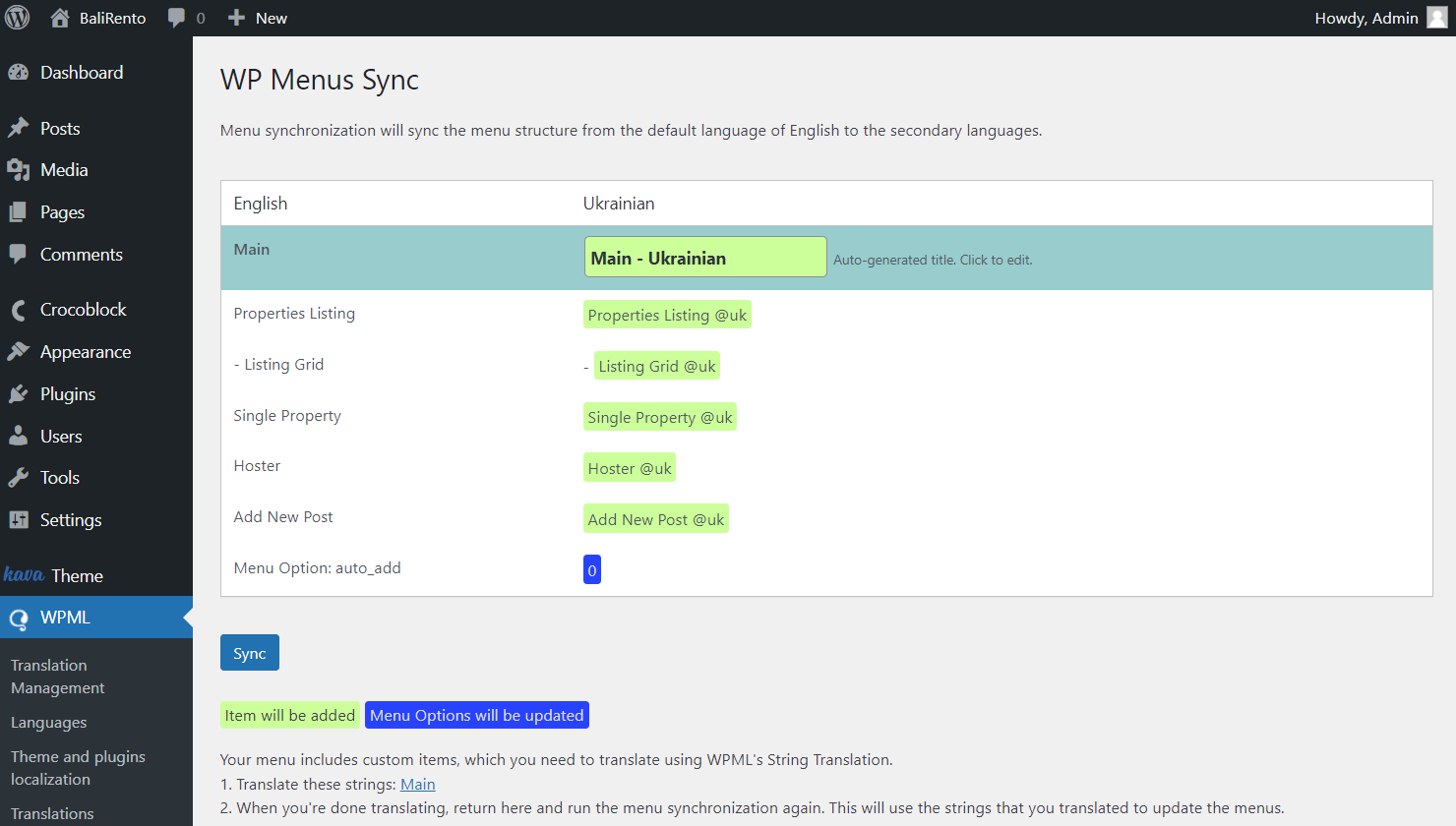Click the Properties Listing @uk item
Viewport: 1456px width, 826px height.
pos(667,315)
